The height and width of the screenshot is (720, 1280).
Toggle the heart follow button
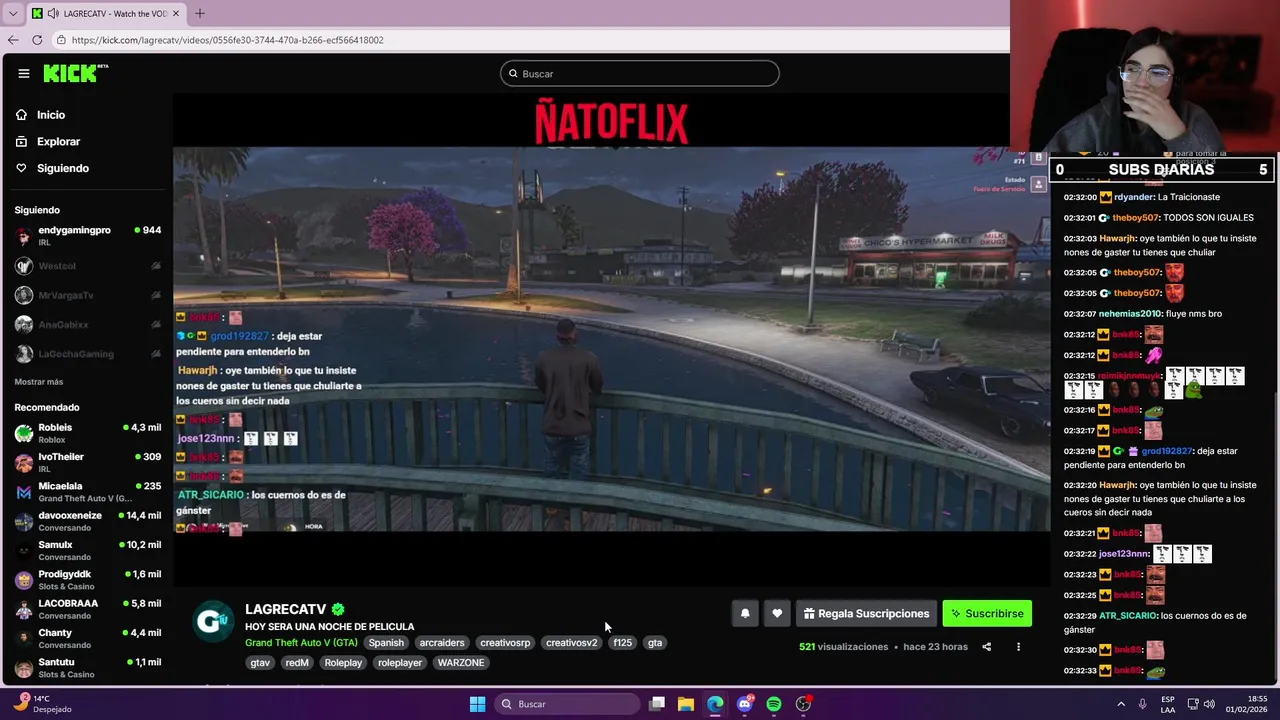(x=777, y=614)
